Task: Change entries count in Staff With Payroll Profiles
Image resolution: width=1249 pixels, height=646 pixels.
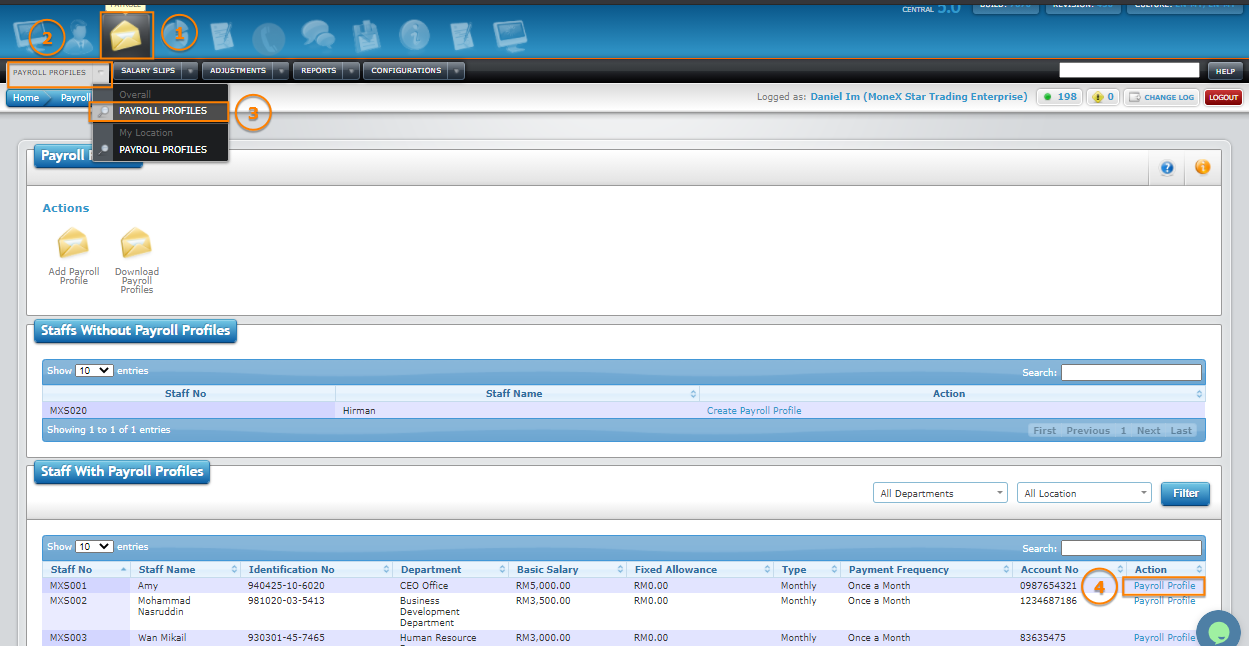Action: tap(94, 547)
